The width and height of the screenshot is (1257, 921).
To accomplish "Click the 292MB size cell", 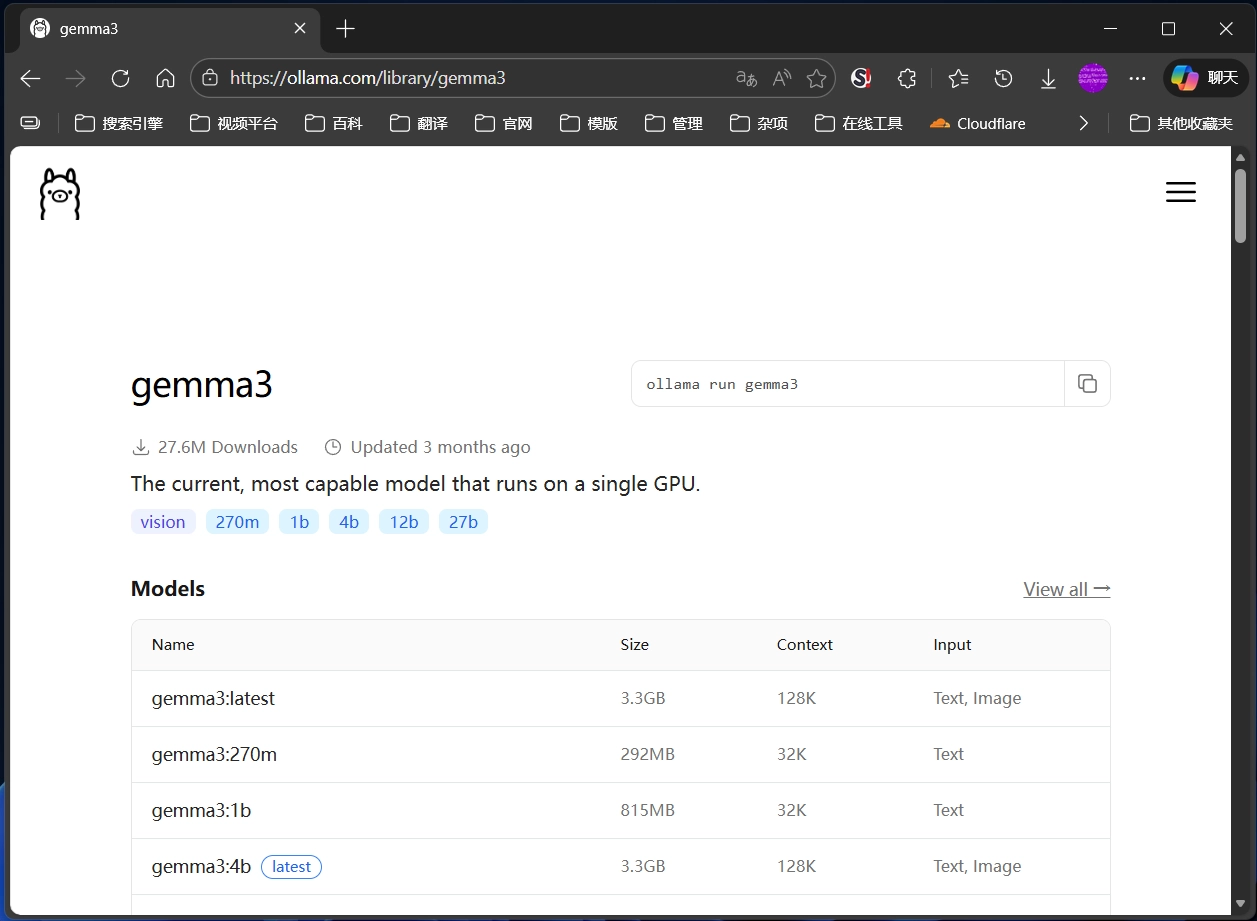I will [x=647, y=754].
